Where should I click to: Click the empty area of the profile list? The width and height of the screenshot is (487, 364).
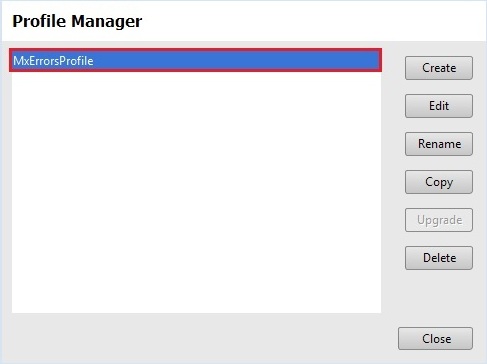coord(196,192)
